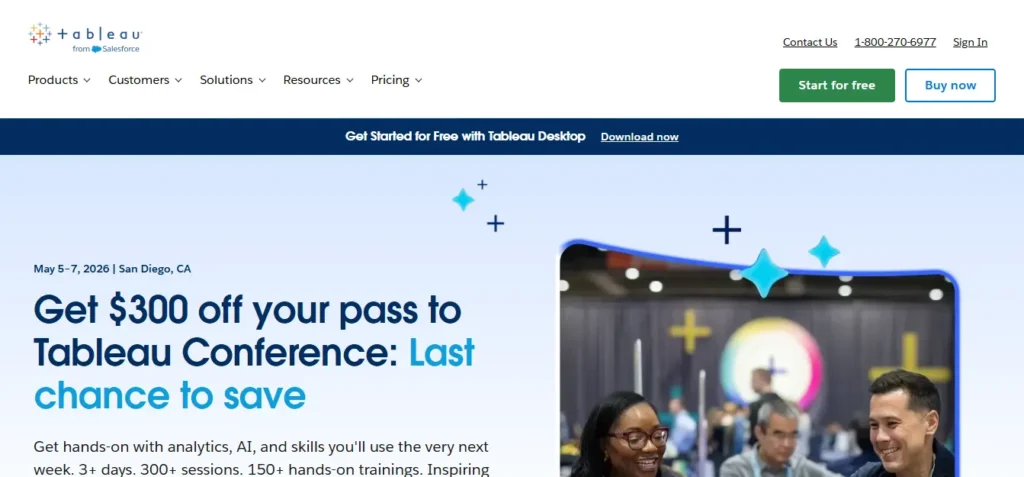Click the Sign In link
This screenshot has height=477, width=1024.
(x=970, y=42)
